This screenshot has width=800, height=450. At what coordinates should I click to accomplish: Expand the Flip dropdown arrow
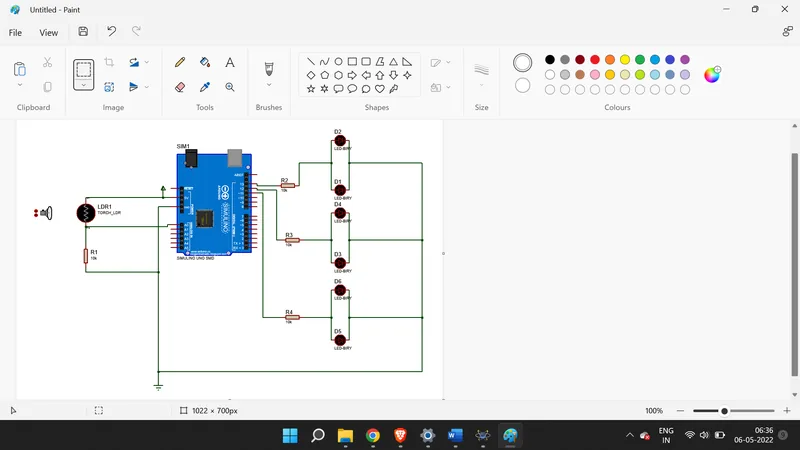(146, 87)
